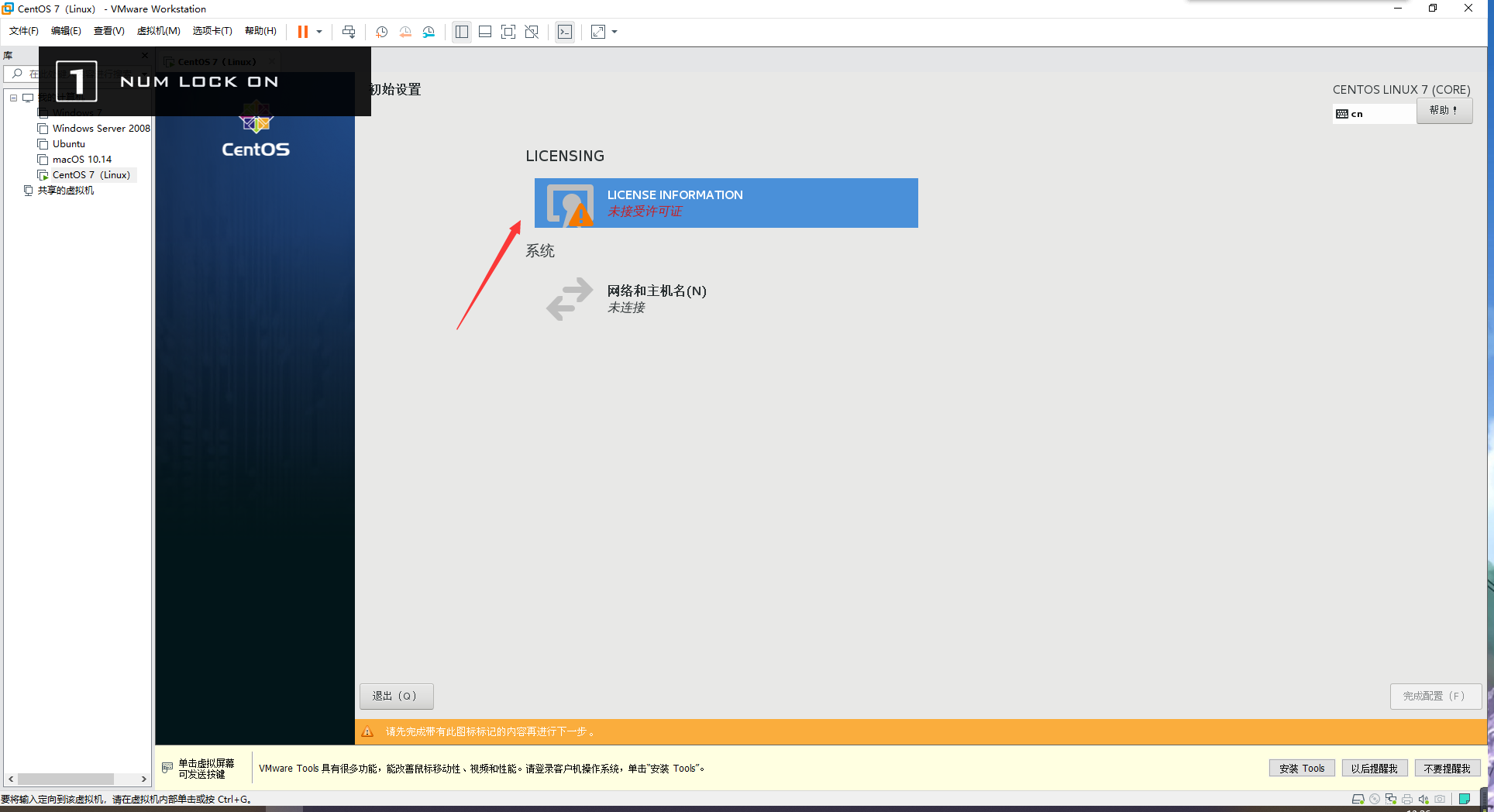Click the sound card status icon
Screen dimensions: 1494x812
pos(1423,799)
